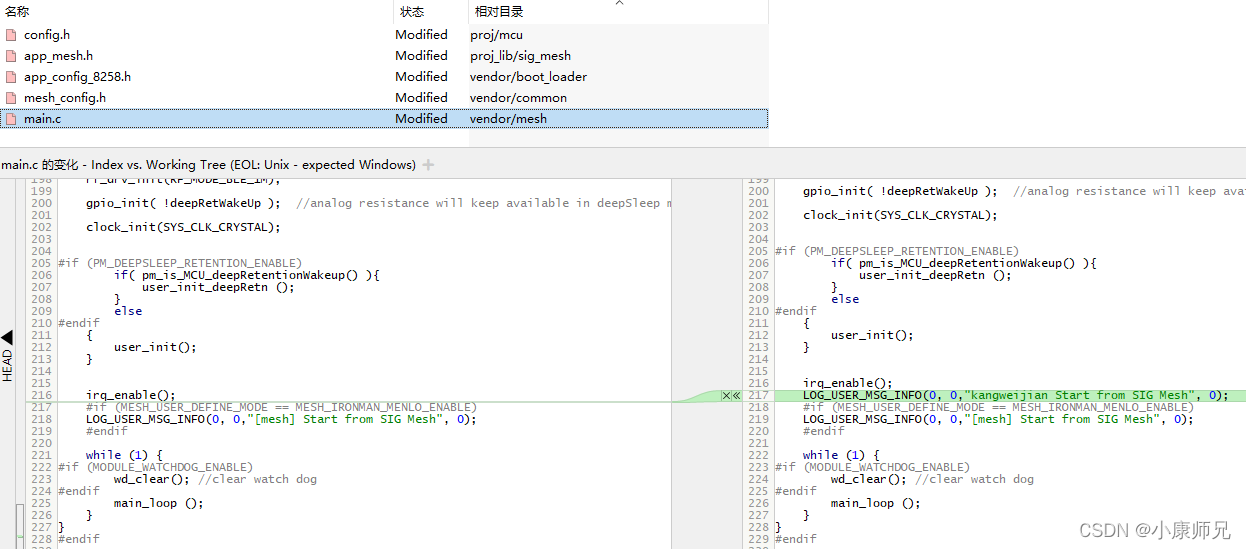
Task: Click the proj_lib/sig_mesh directory entry
Action: pos(520,56)
